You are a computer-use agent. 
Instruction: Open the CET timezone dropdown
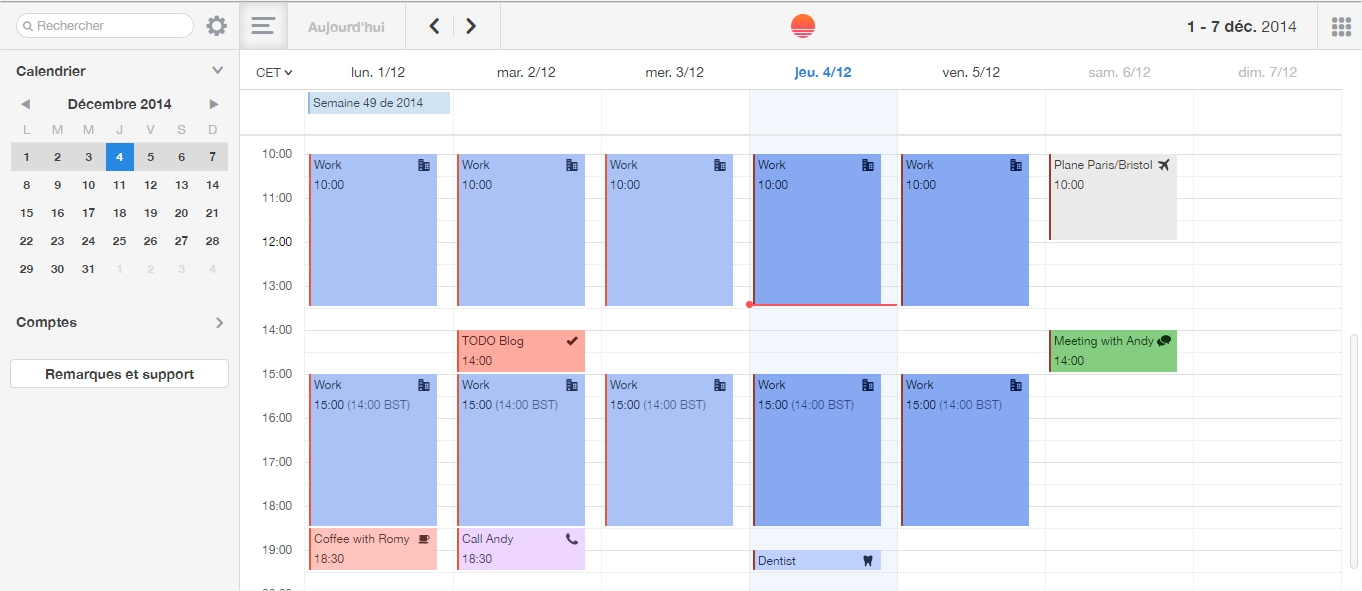(x=274, y=72)
